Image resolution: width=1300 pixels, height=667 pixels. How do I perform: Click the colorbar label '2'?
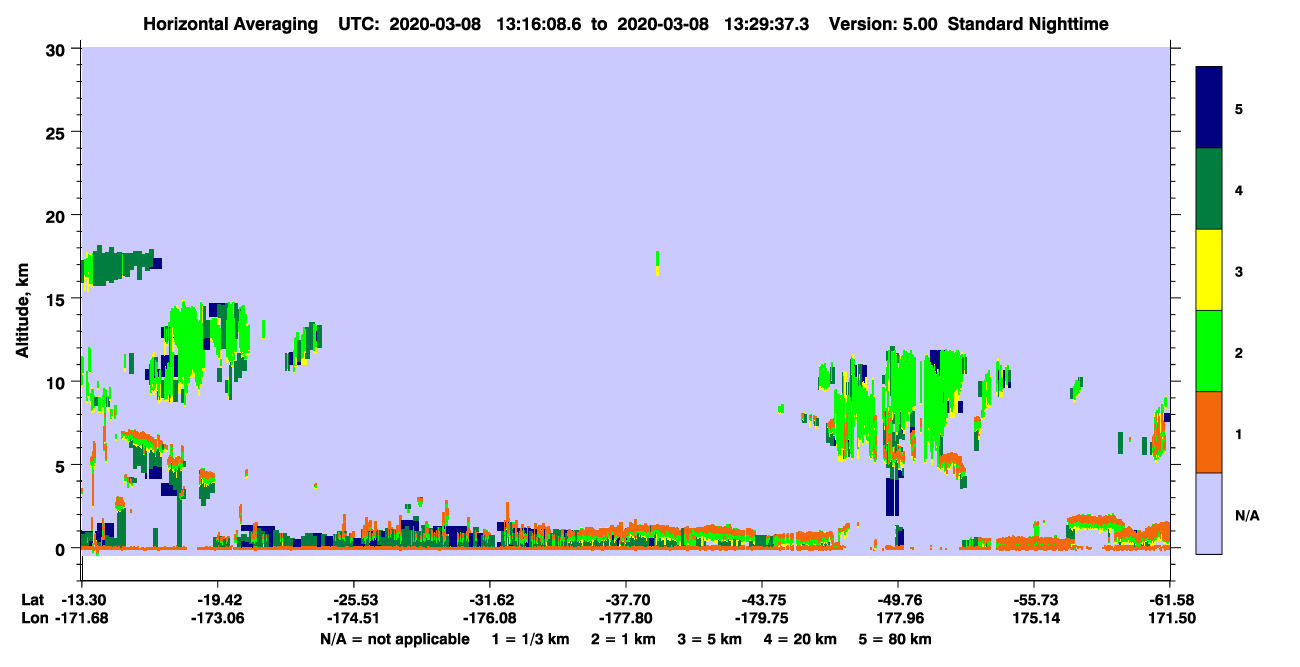1239,352
